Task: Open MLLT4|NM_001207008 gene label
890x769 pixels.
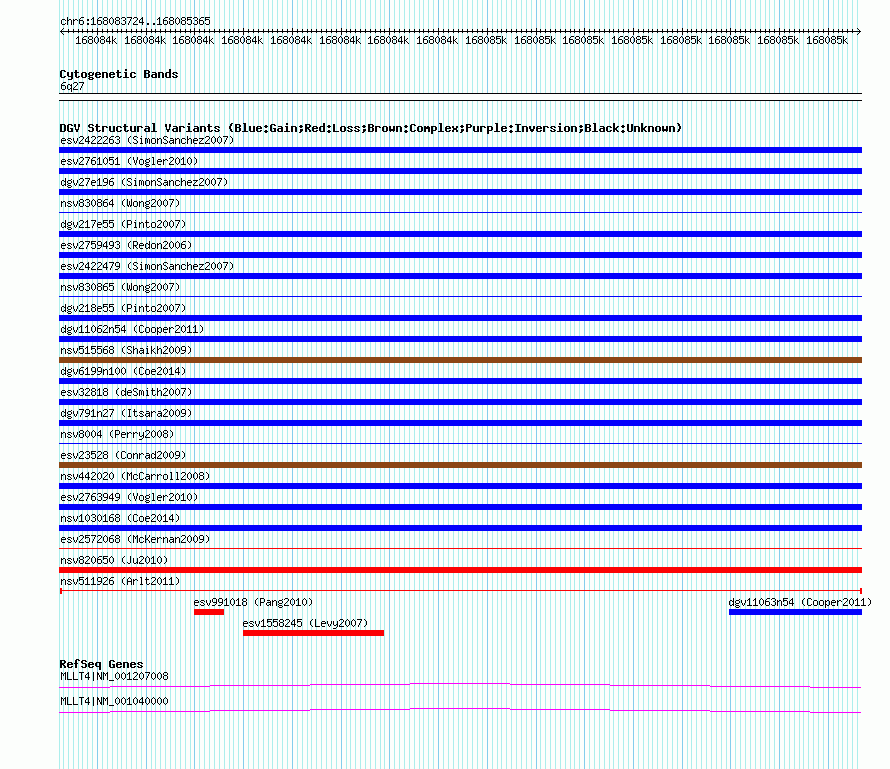Action: click(x=114, y=676)
